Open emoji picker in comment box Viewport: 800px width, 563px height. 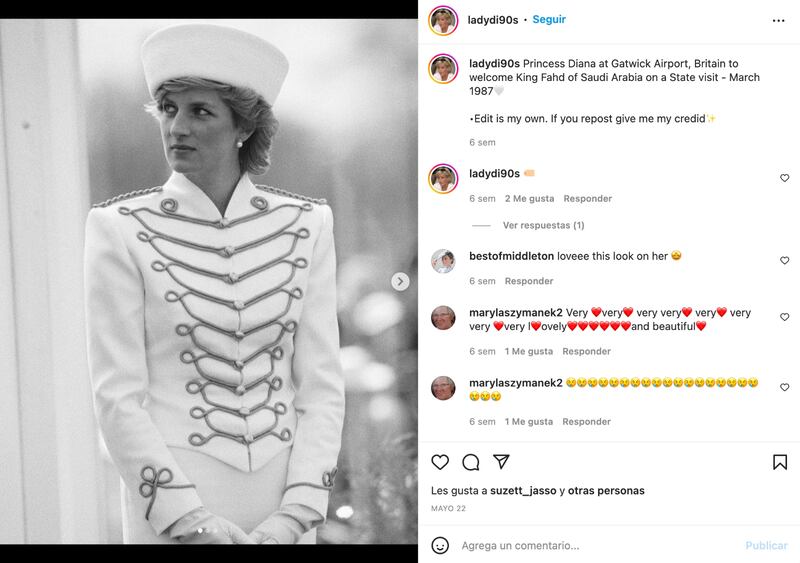pyautogui.click(x=440, y=546)
